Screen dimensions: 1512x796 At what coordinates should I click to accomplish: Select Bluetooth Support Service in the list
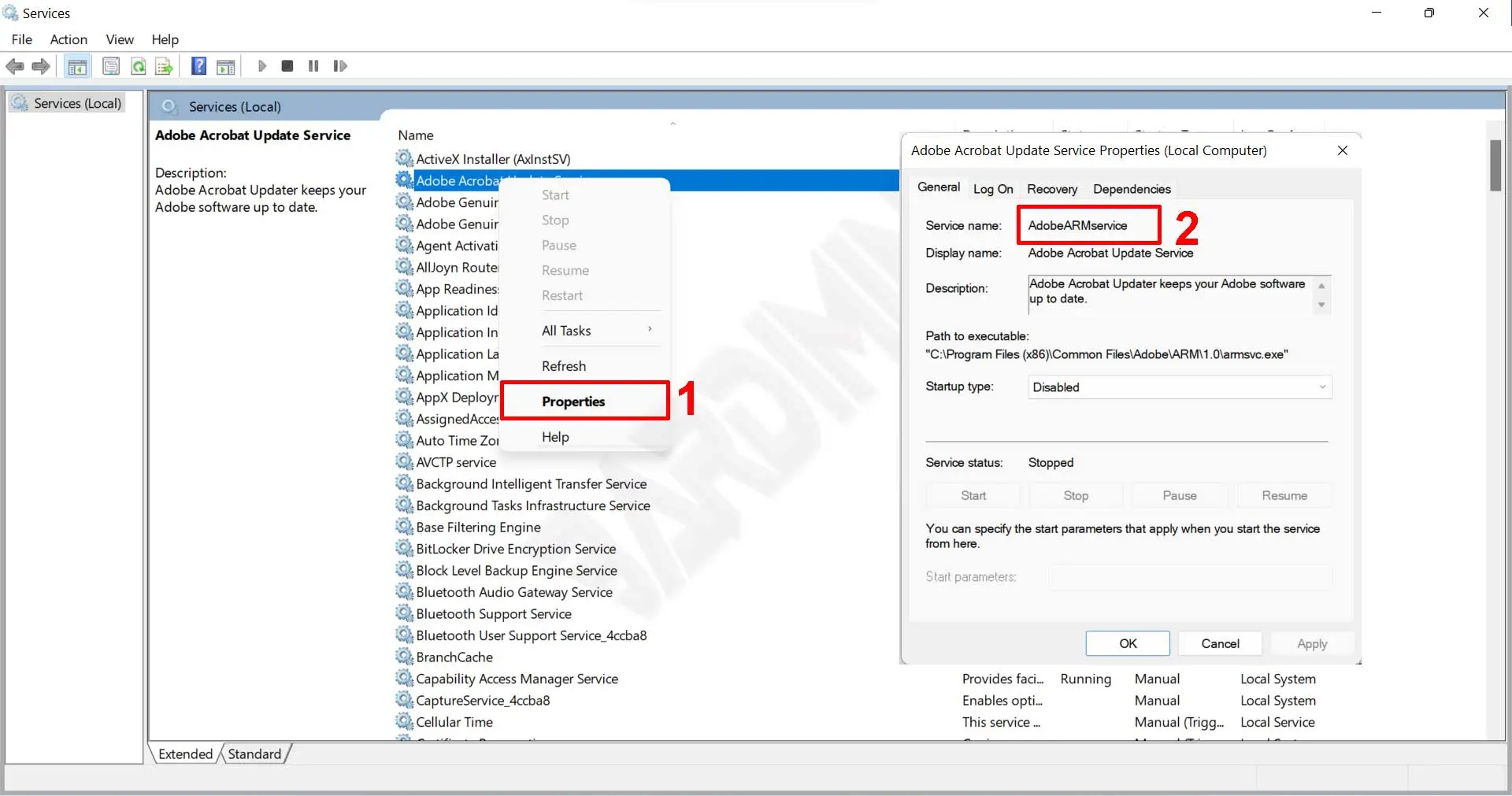pyautogui.click(x=493, y=614)
